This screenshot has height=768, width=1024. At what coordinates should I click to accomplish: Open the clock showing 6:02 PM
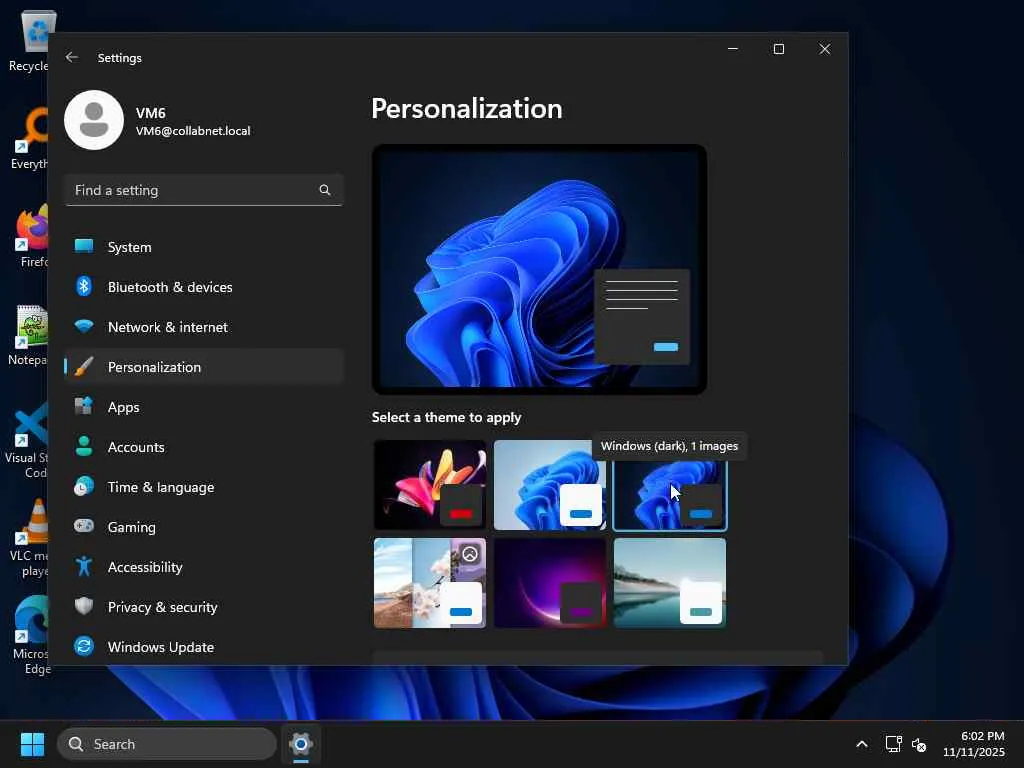974,744
